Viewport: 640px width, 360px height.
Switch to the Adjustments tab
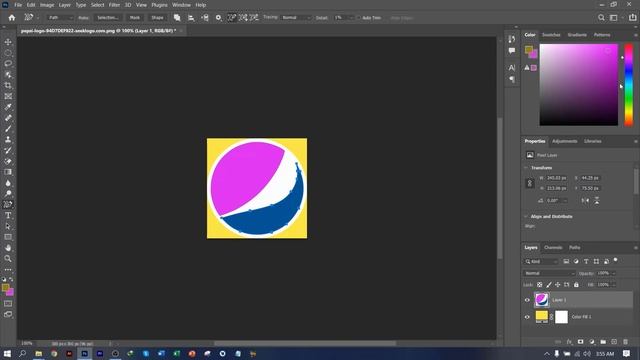point(564,141)
